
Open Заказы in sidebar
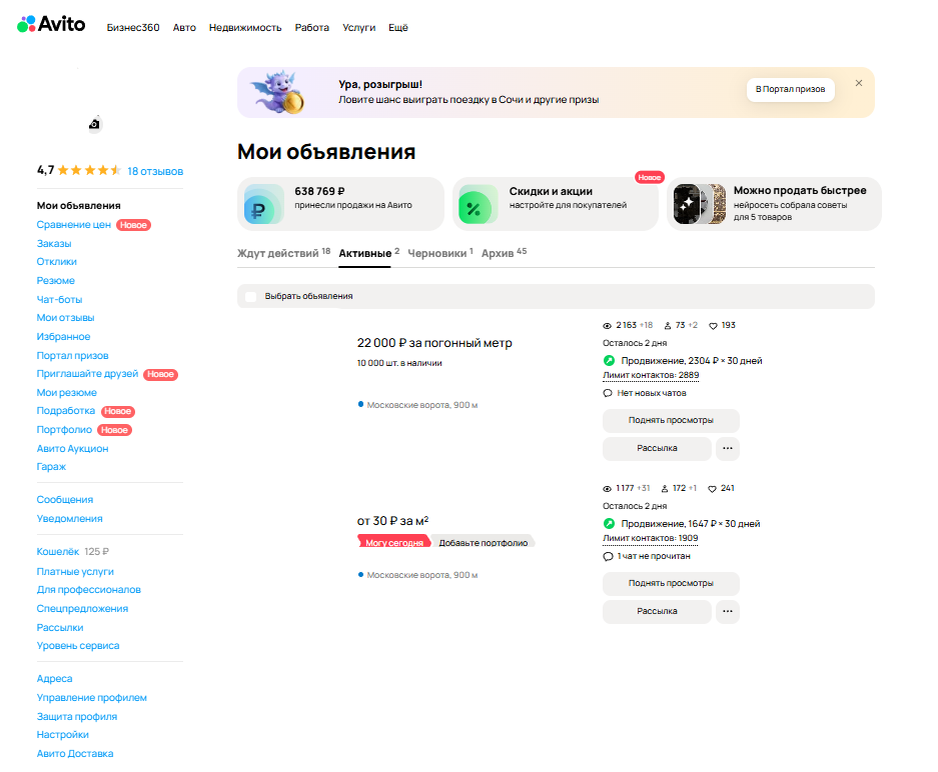pos(54,243)
